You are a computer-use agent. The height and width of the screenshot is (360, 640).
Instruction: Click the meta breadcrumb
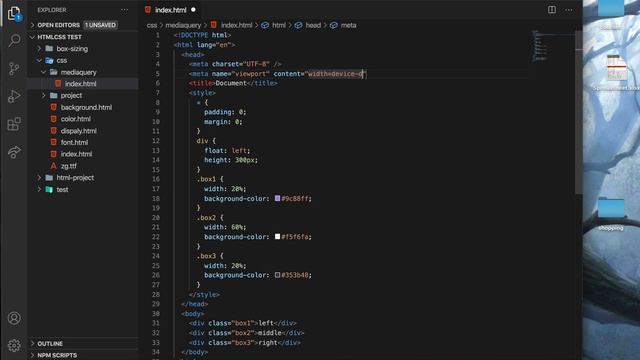[x=343, y=25]
